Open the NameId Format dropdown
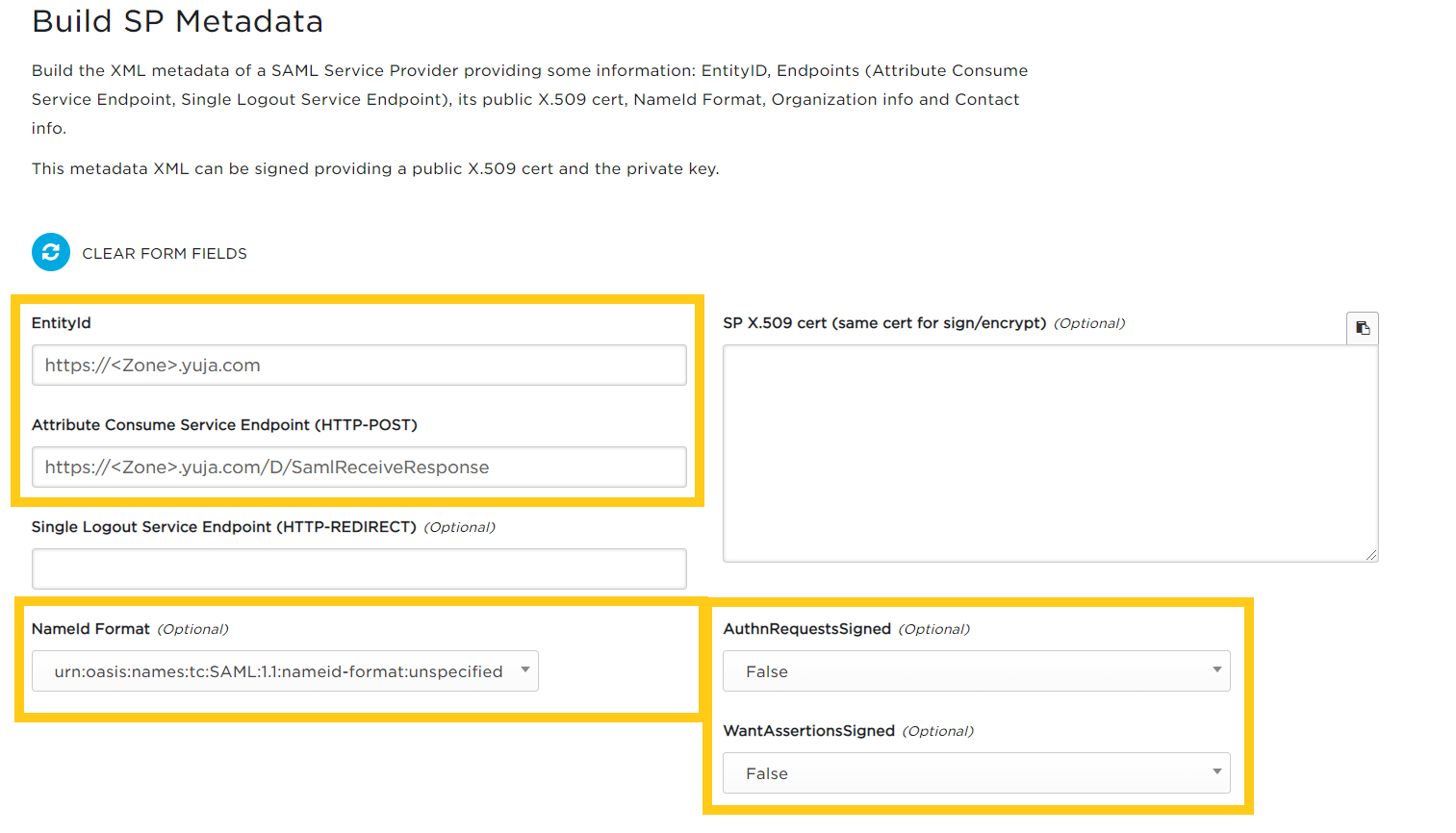 click(285, 671)
